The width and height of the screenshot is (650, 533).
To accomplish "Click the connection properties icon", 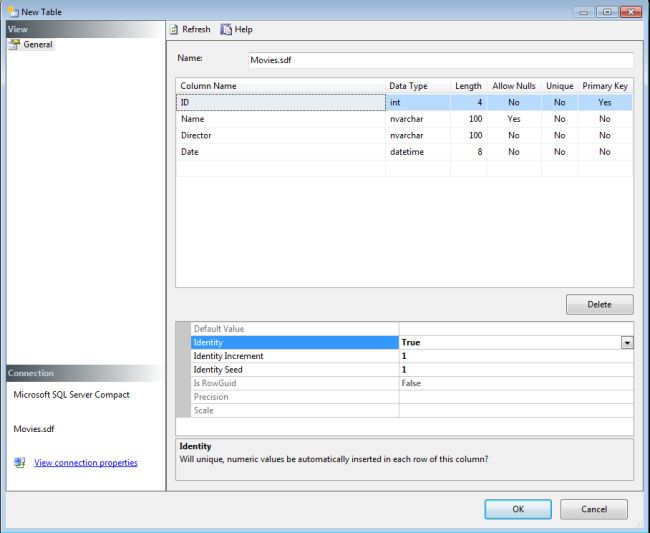I will click(19, 463).
